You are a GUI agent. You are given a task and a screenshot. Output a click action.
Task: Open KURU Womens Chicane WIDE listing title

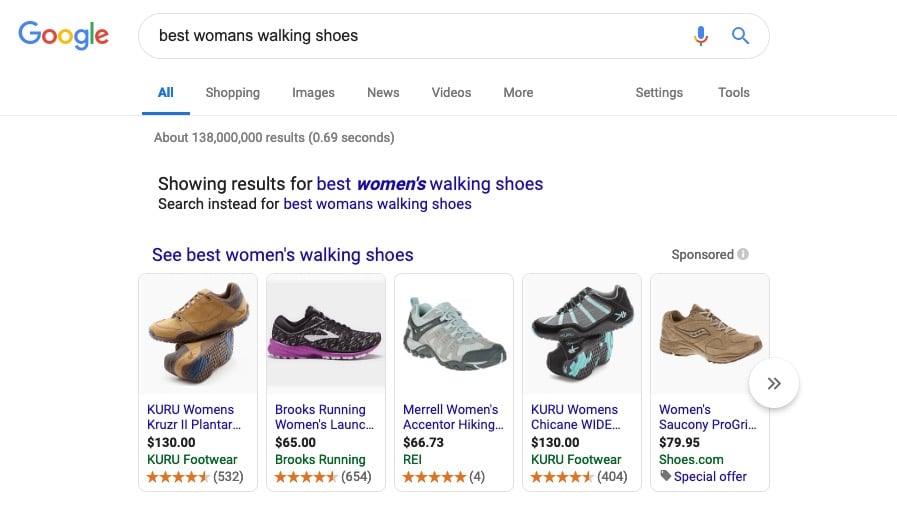(575, 417)
